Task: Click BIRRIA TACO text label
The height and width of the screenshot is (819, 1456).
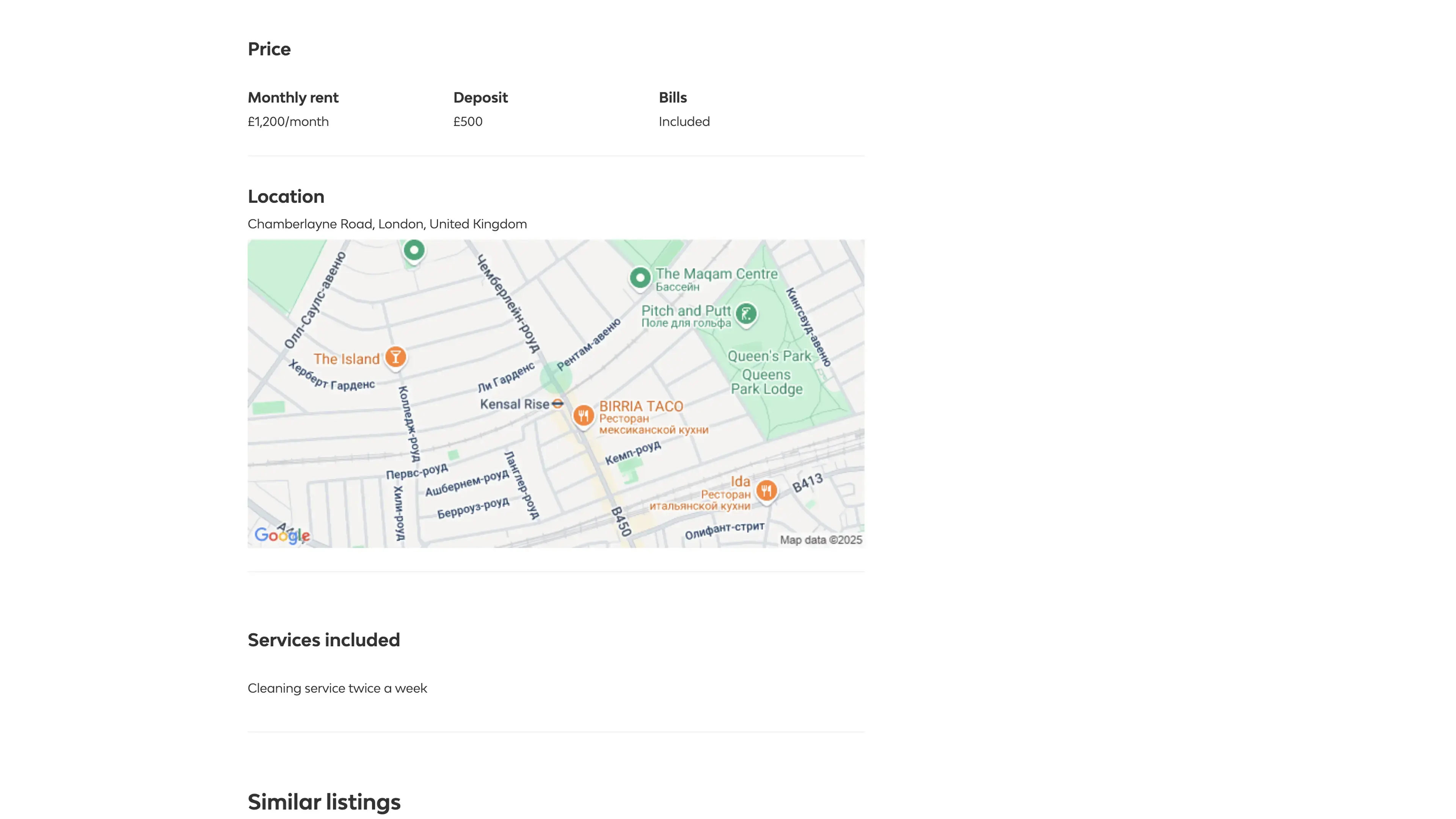Action: (641, 406)
